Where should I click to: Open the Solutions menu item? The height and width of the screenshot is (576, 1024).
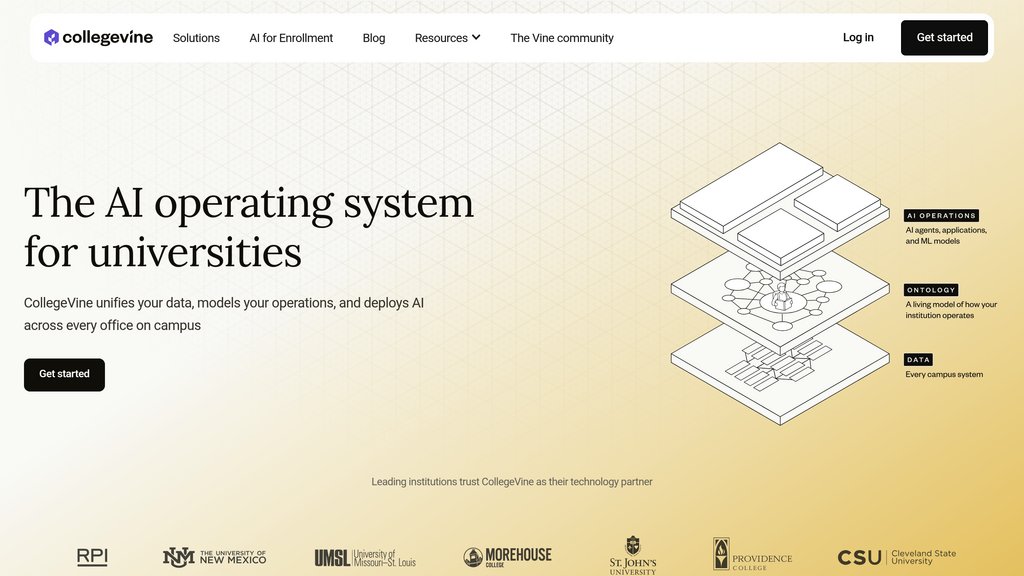[196, 38]
